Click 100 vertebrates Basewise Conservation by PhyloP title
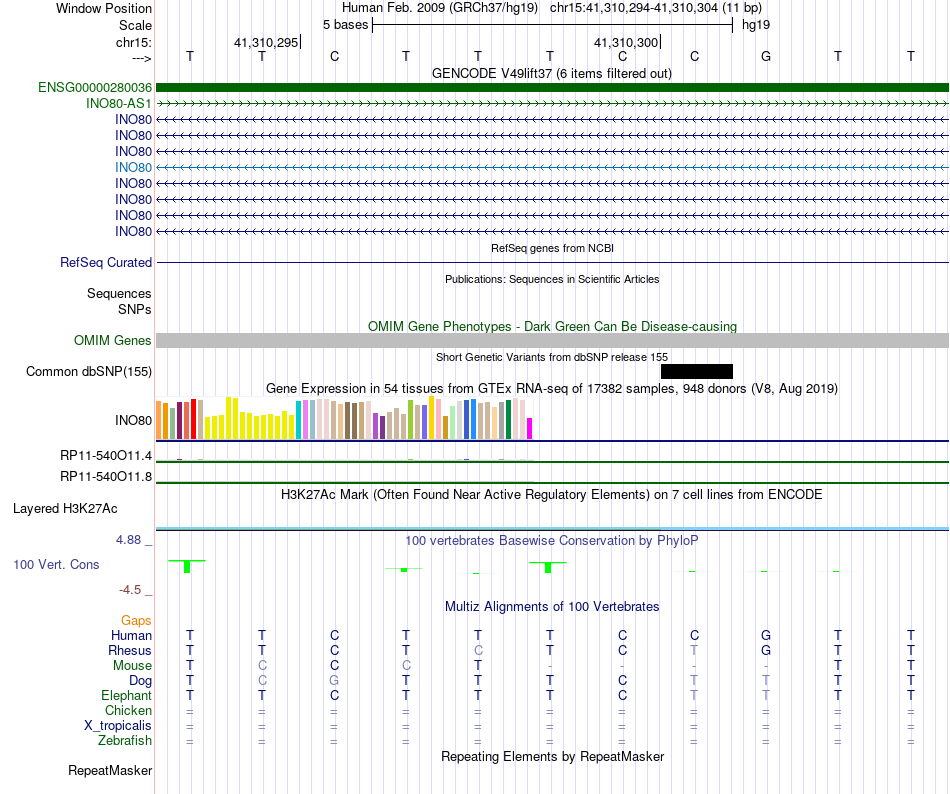The image size is (950, 794). (x=552, y=540)
